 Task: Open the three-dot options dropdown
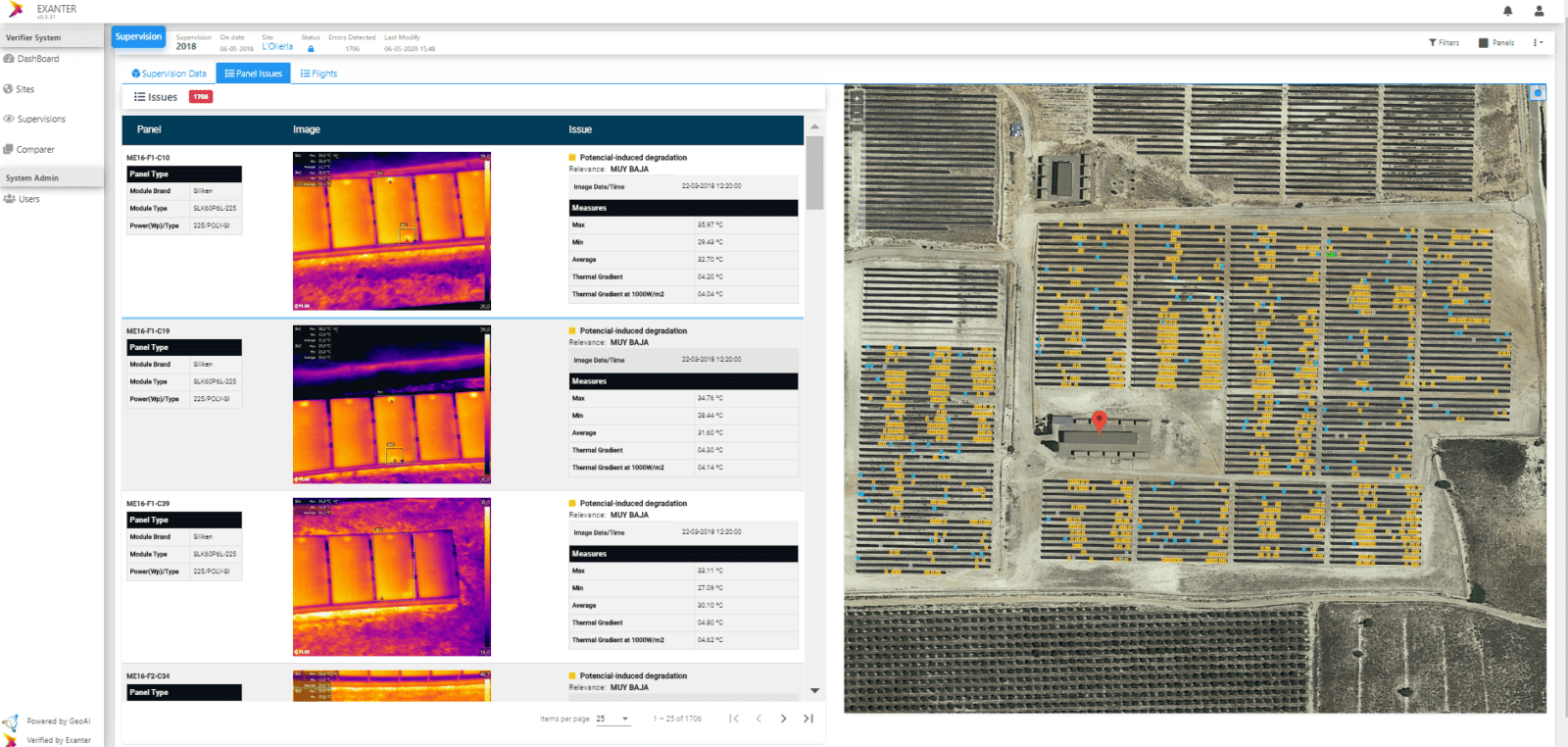pos(1538,43)
